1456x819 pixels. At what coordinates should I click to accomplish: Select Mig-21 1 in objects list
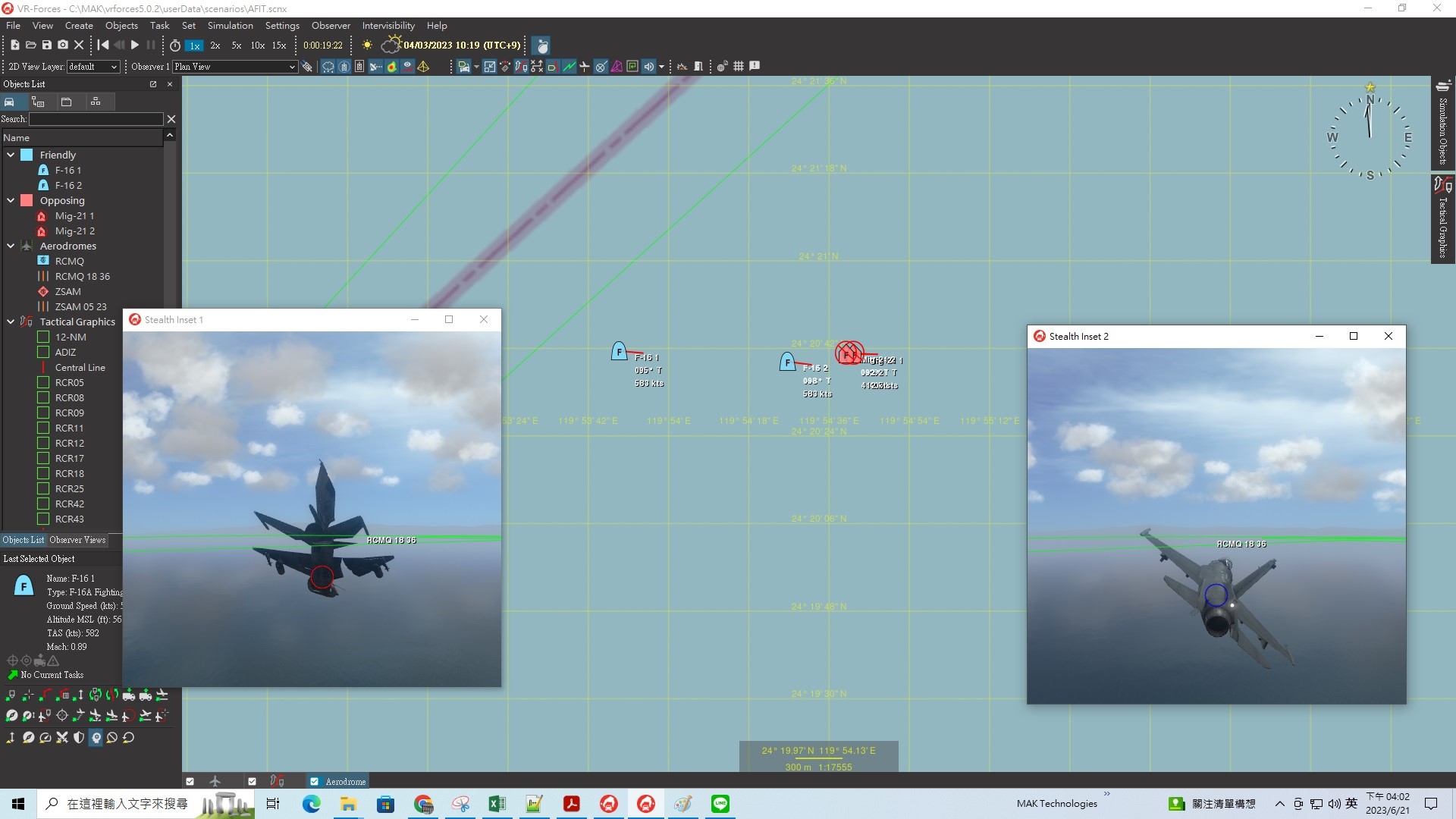coord(74,216)
